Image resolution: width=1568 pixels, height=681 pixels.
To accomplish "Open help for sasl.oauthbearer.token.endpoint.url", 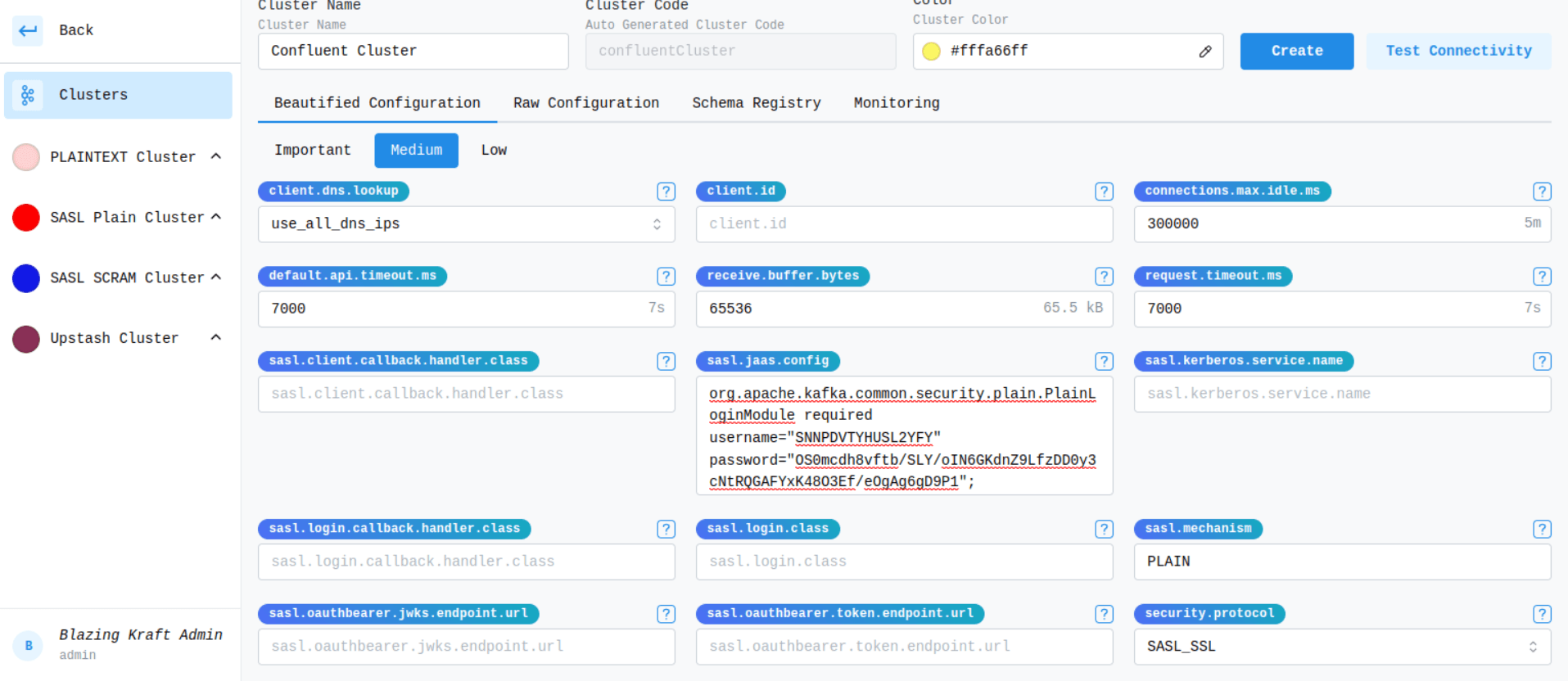I will coord(1104,614).
